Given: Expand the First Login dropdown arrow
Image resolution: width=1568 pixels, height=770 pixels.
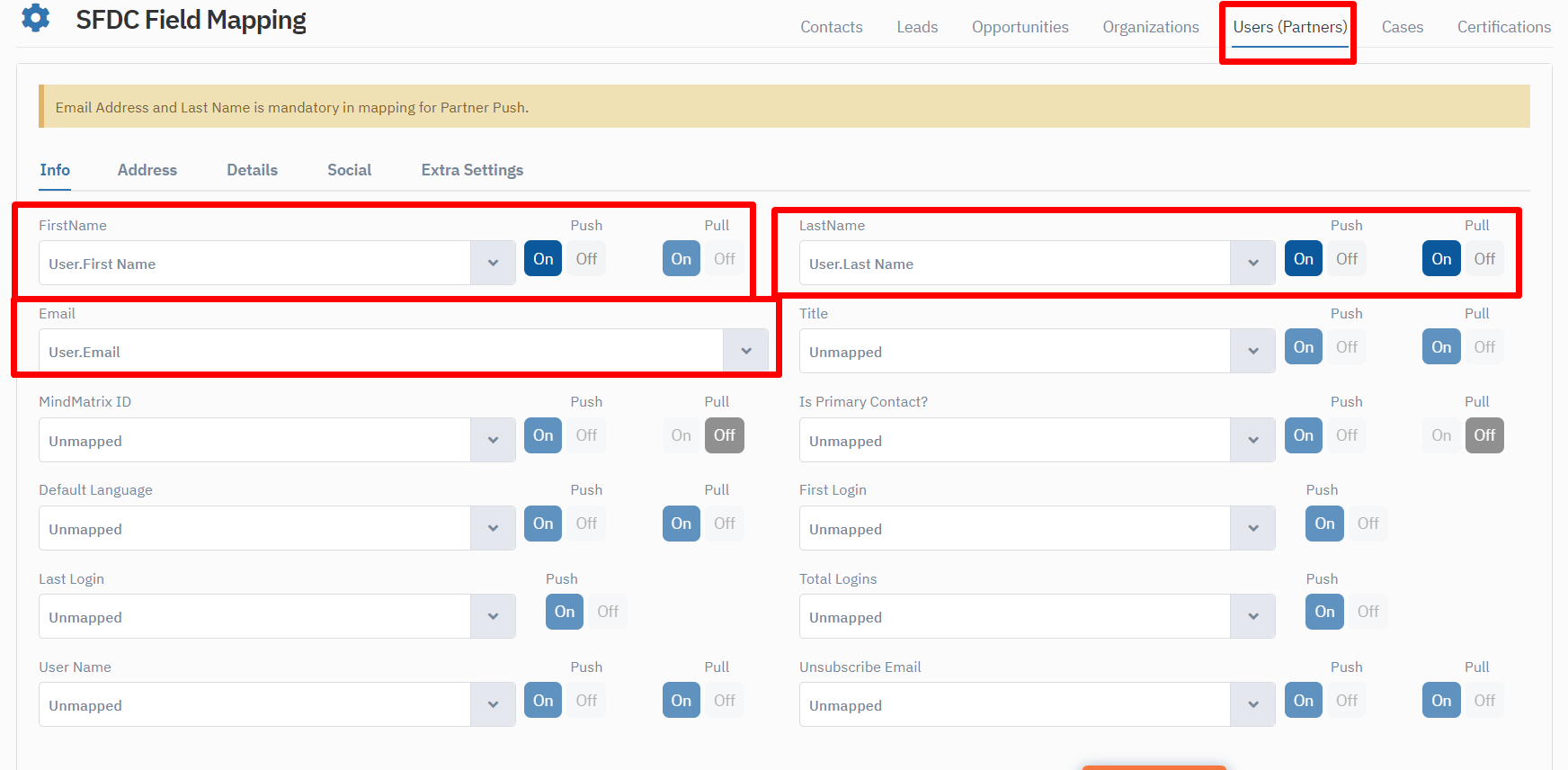Looking at the screenshot, I should coord(1253,528).
